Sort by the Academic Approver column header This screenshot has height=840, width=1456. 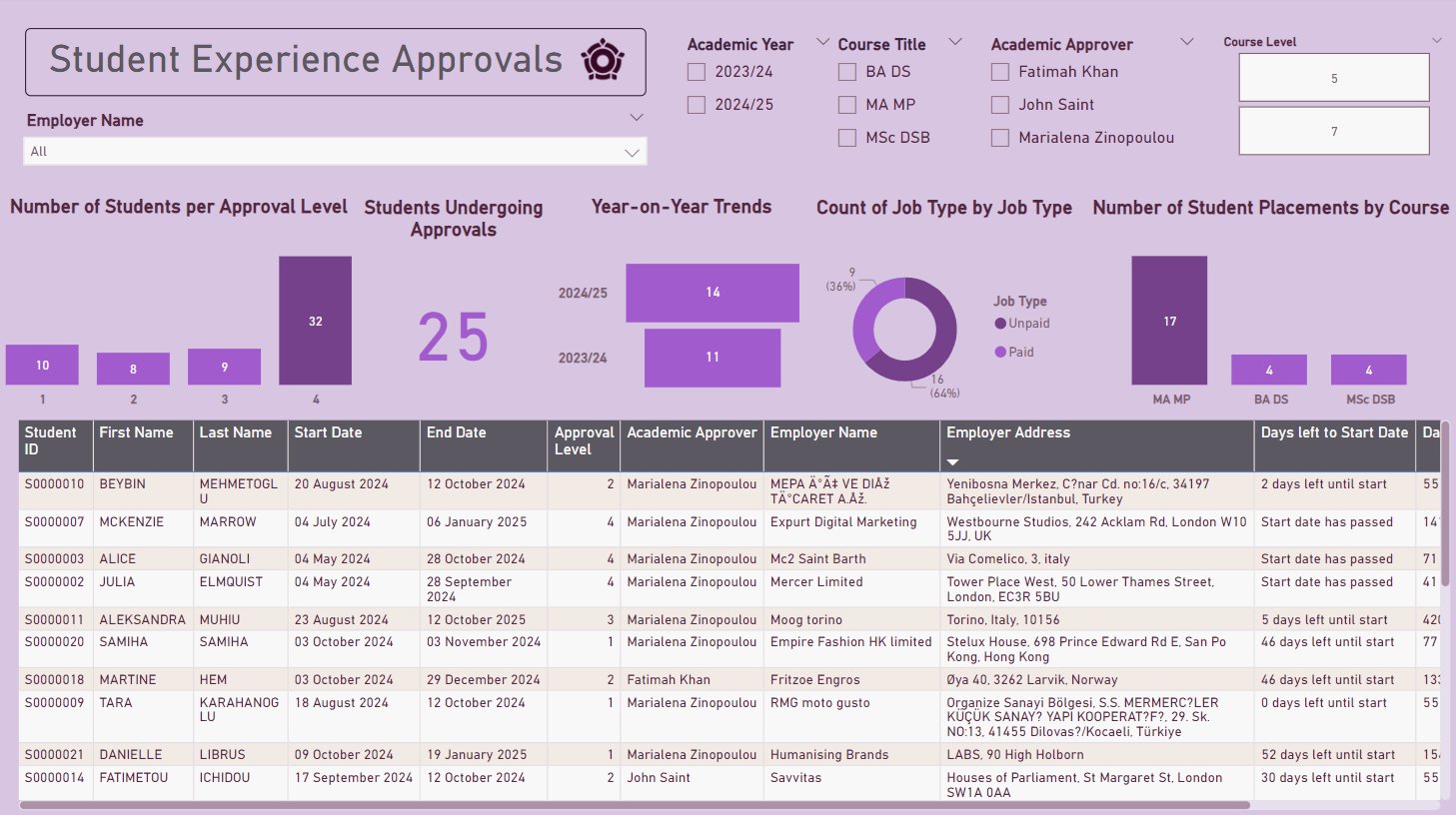[692, 446]
